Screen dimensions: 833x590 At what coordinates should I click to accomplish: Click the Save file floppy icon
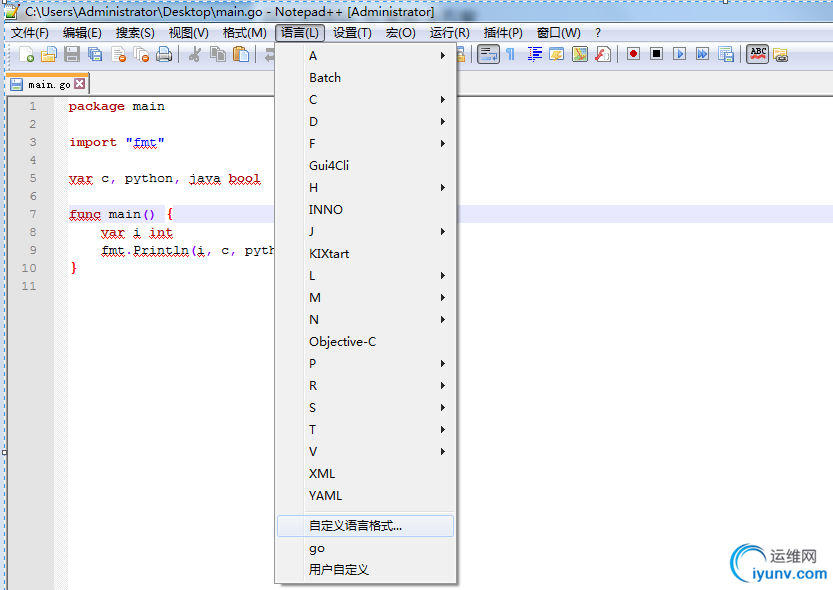[x=72, y=54]
